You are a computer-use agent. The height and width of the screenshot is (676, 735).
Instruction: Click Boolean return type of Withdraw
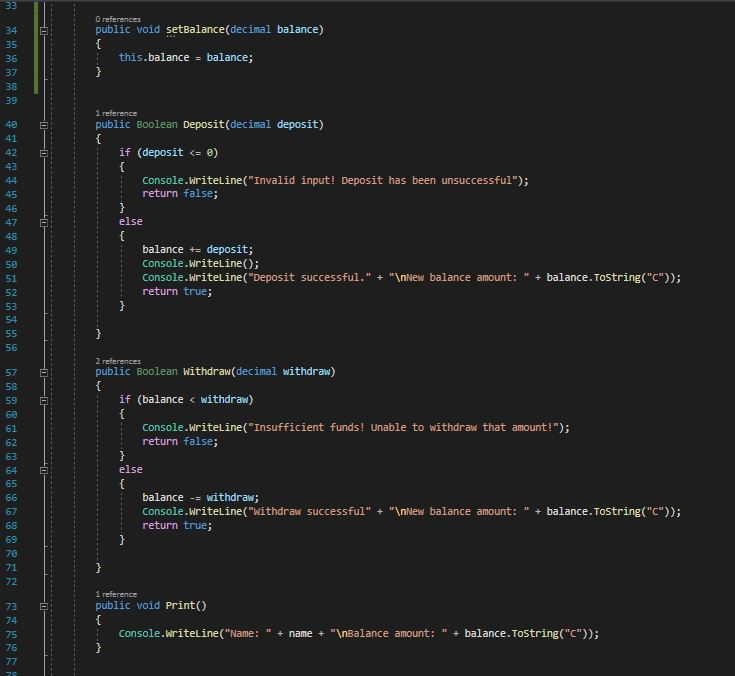pos(157,372)
